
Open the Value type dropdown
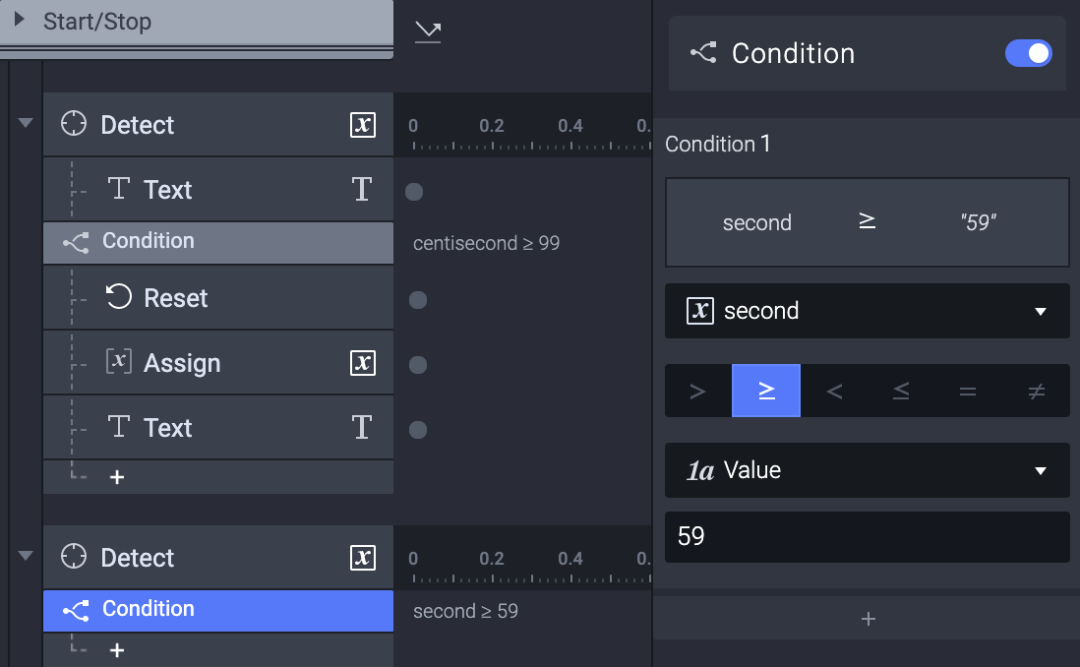(867, 470)
